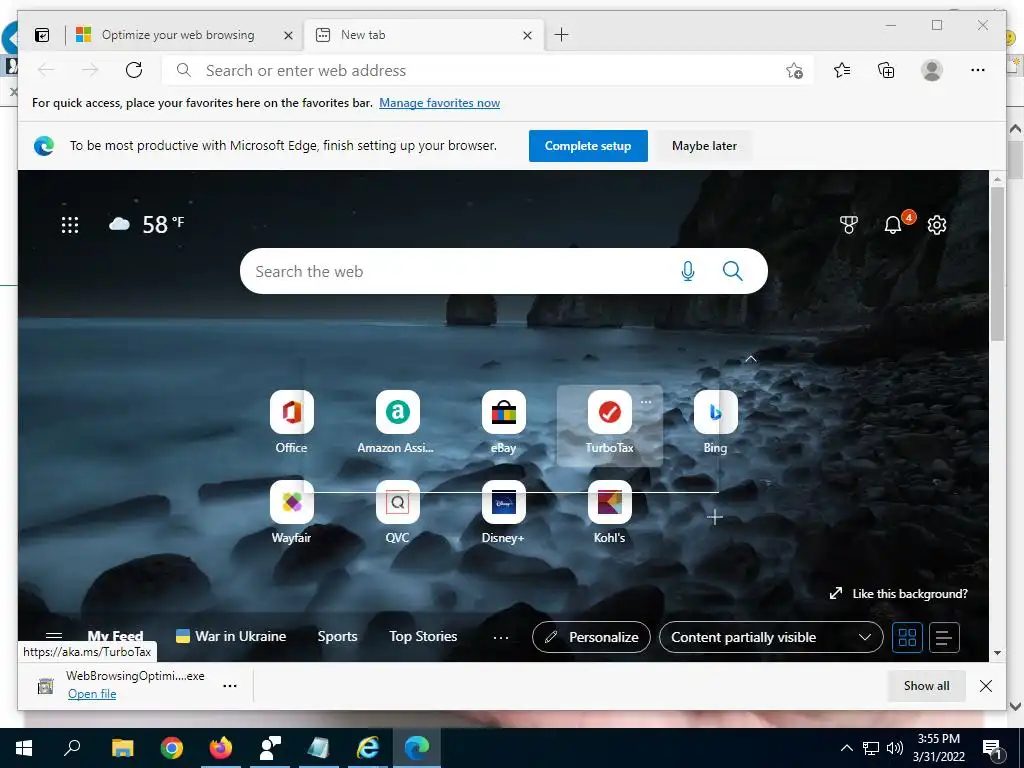Viewport: 1024px width, 768px height.
Task: Open the Office quick link
Action: 291,422
